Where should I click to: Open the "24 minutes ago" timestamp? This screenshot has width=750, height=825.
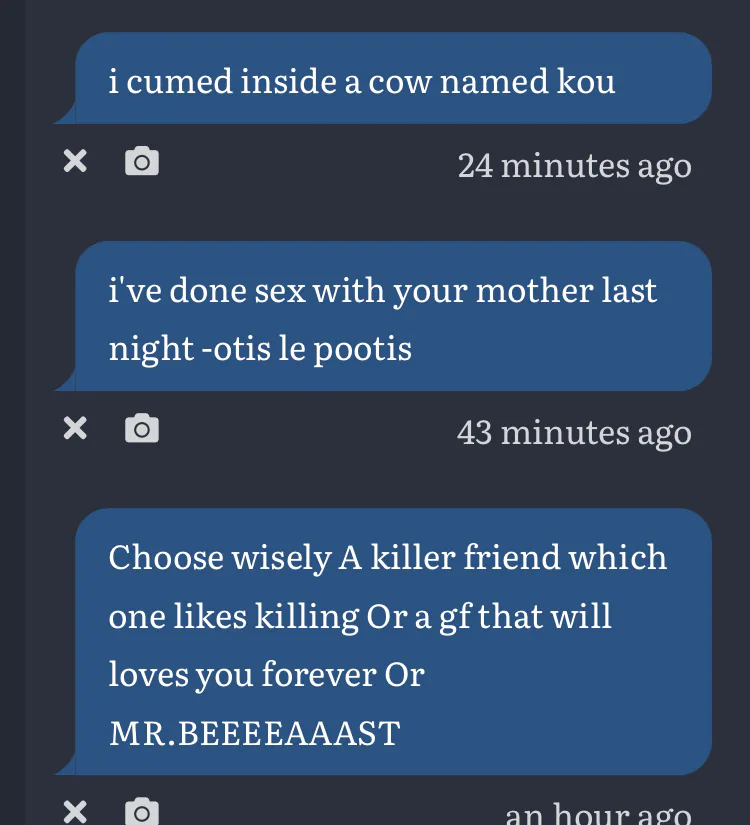pyautogui.click(x=574, y=165)
